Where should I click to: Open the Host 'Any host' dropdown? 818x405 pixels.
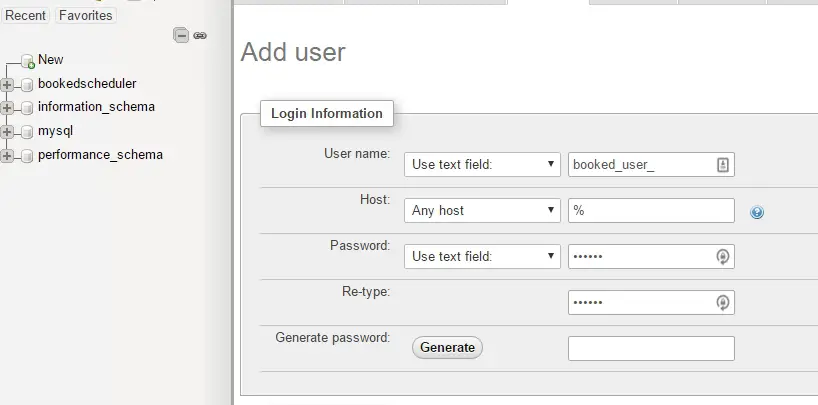coord(482,210)
